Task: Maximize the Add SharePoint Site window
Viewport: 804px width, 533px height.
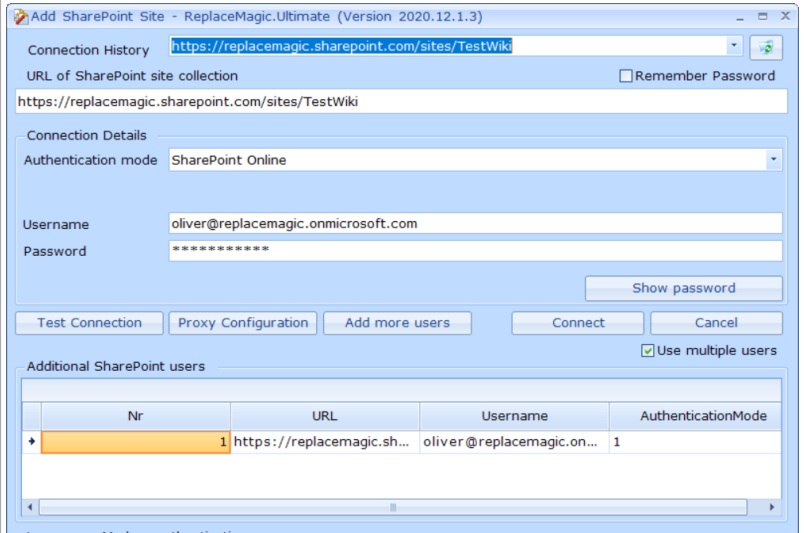Action: (x=763, y=16)
